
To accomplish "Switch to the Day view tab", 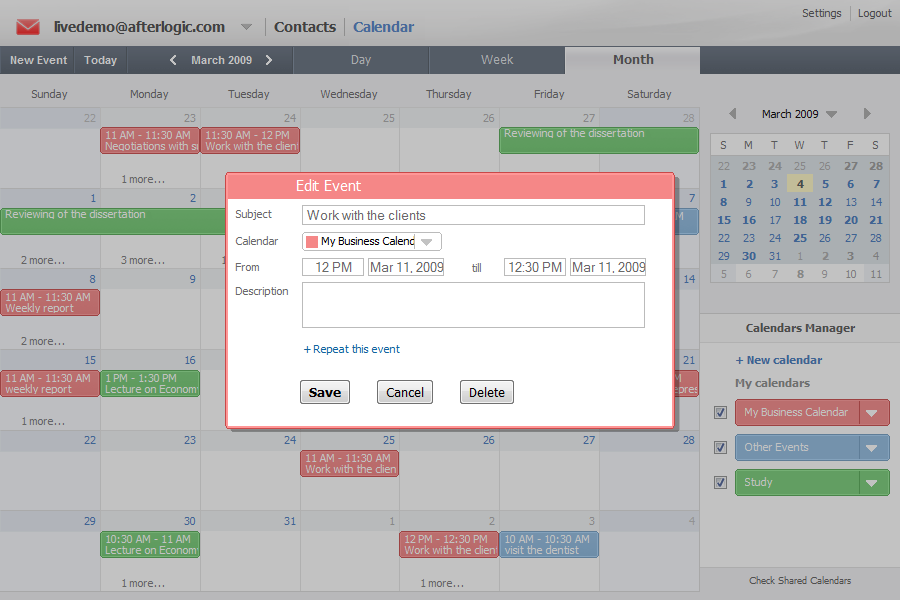I will click(x=361, y=60).
